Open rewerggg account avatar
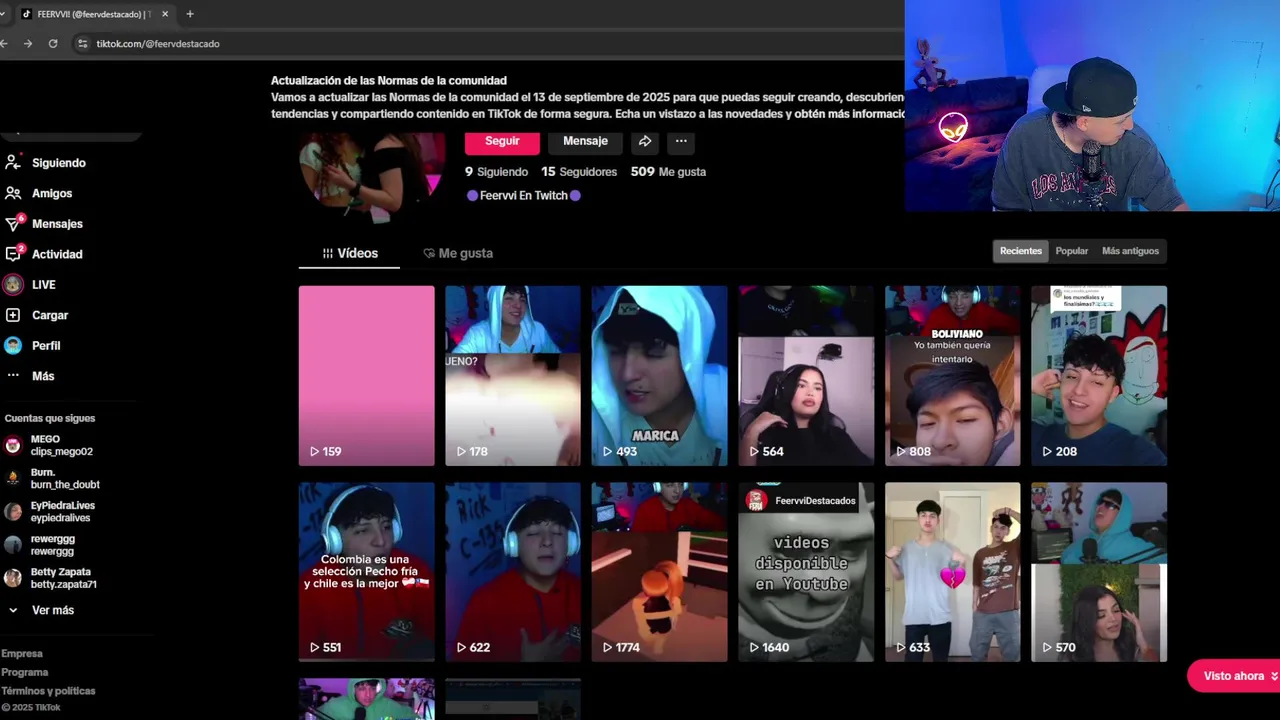 (13, 545)
